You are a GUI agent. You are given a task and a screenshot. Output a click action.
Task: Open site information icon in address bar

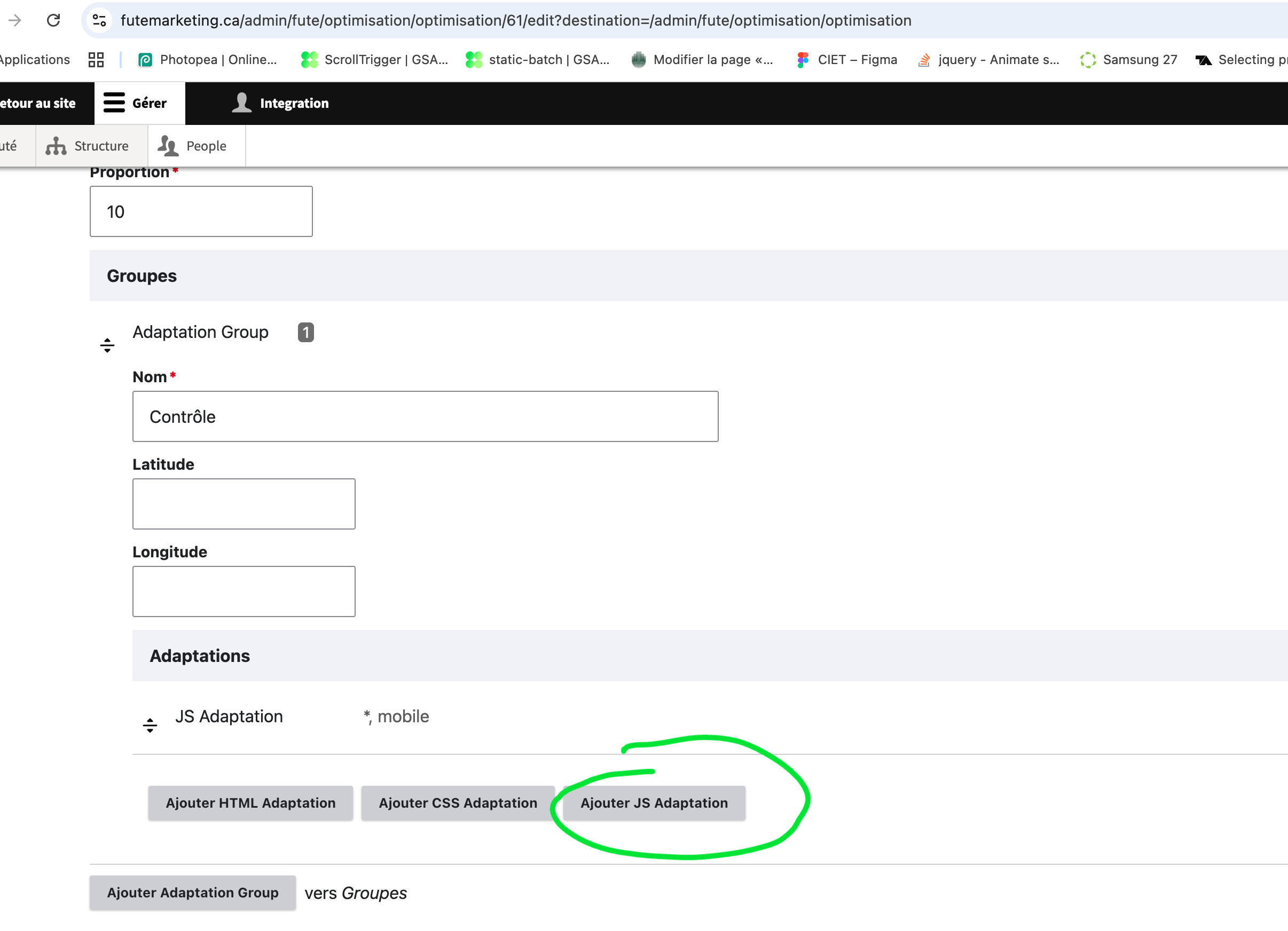coord(99,20)
